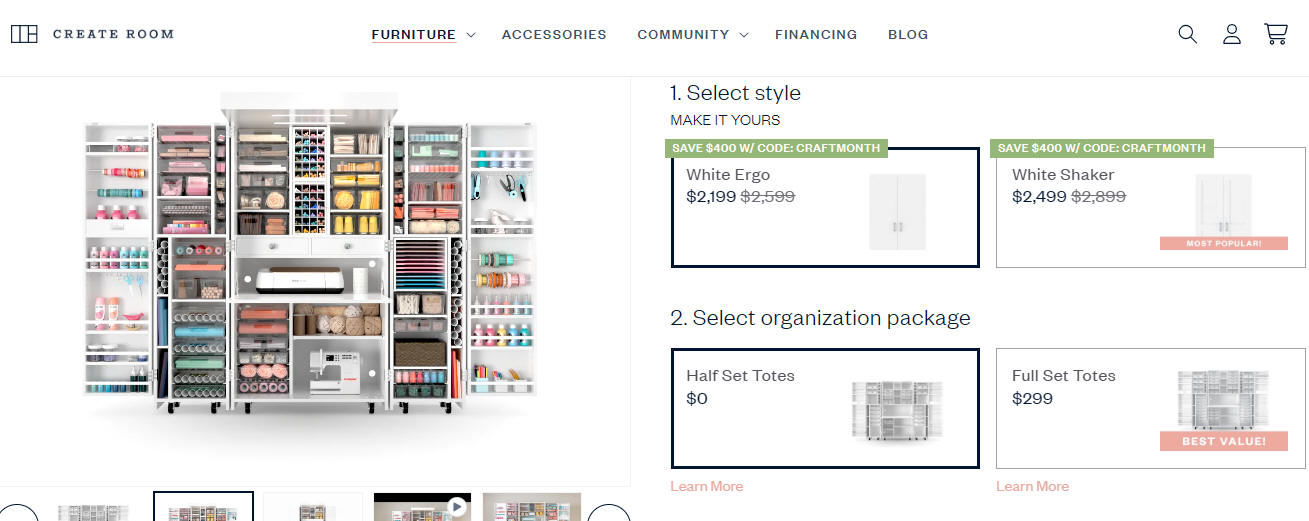Select the White Shaker style option
This screenshot has width=1309, height=521.
tap(1151, 208)
